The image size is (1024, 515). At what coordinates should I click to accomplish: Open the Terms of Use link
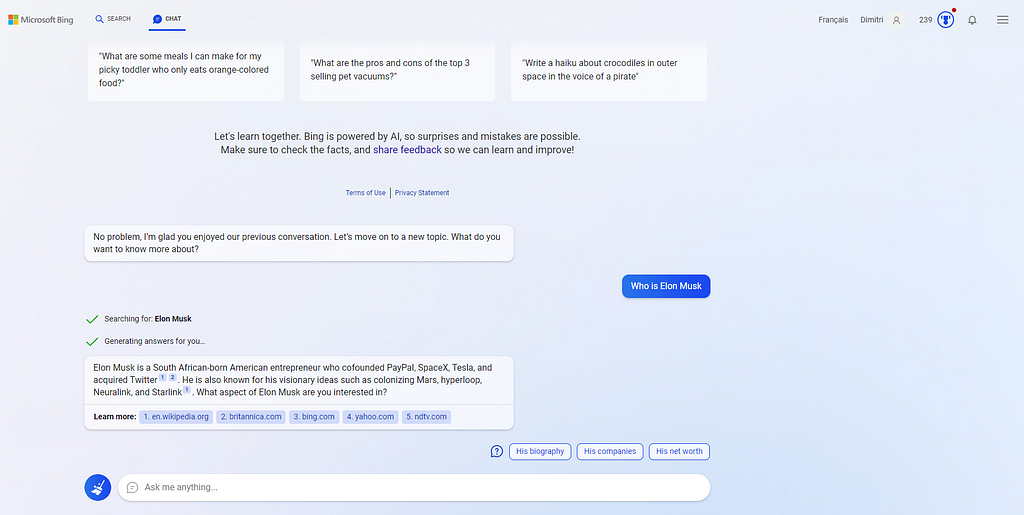coord(365,193)
